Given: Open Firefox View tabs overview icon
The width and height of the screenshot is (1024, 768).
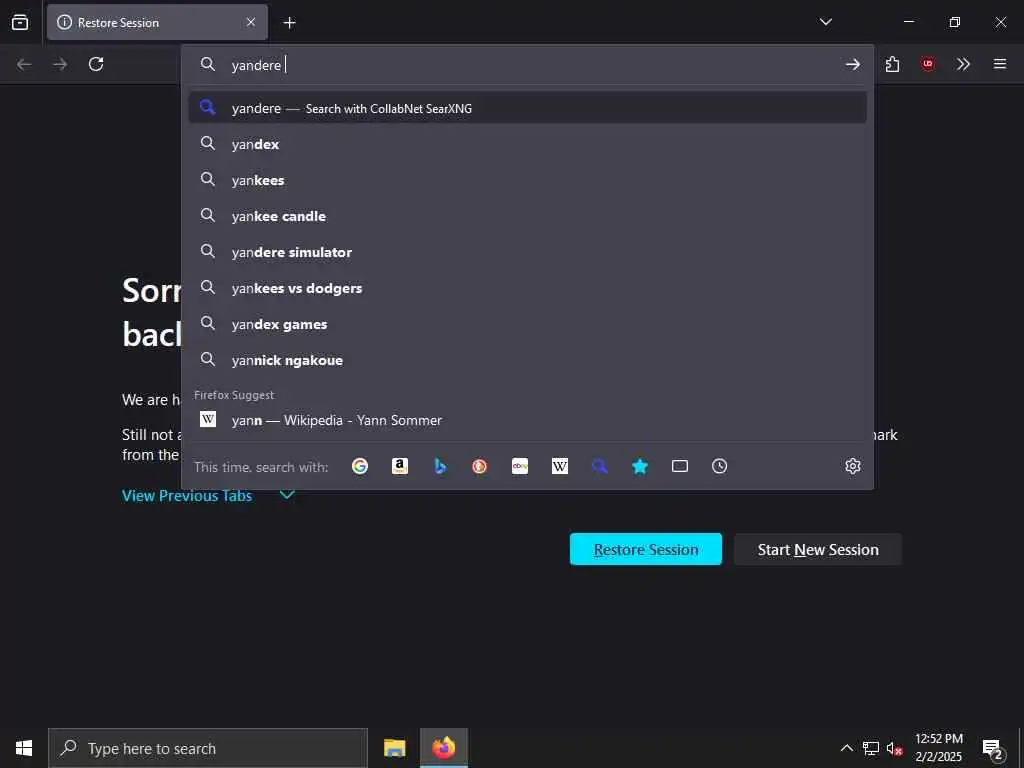Looking at the screenshot, I should (x=20, y=22).
